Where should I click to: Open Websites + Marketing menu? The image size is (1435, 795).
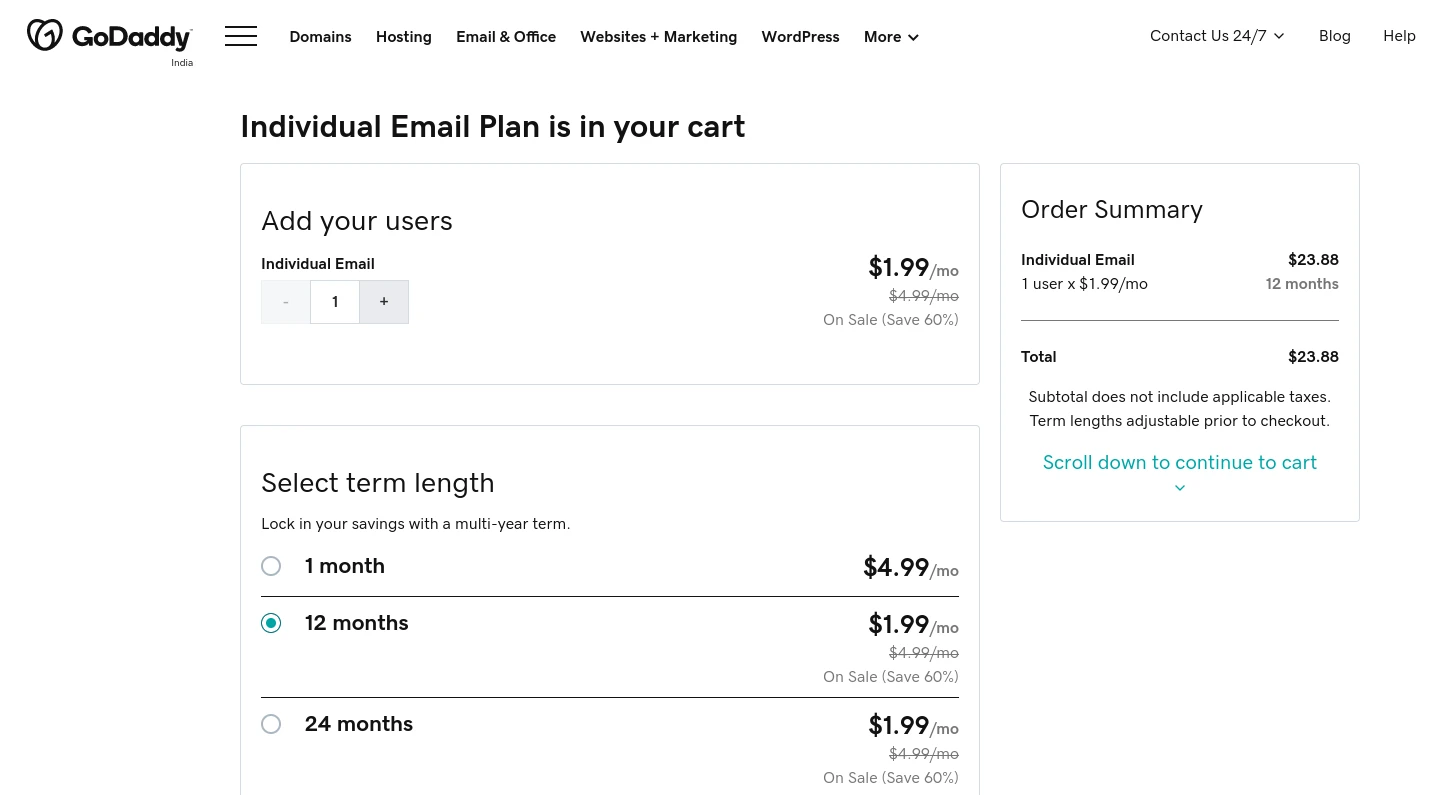658,37
